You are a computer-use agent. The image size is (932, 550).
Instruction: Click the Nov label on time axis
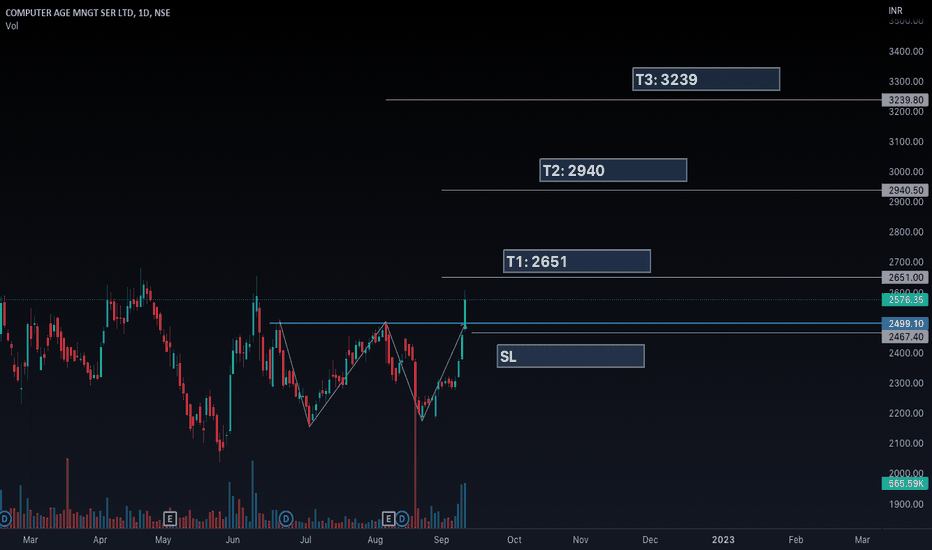pos(581,540)
